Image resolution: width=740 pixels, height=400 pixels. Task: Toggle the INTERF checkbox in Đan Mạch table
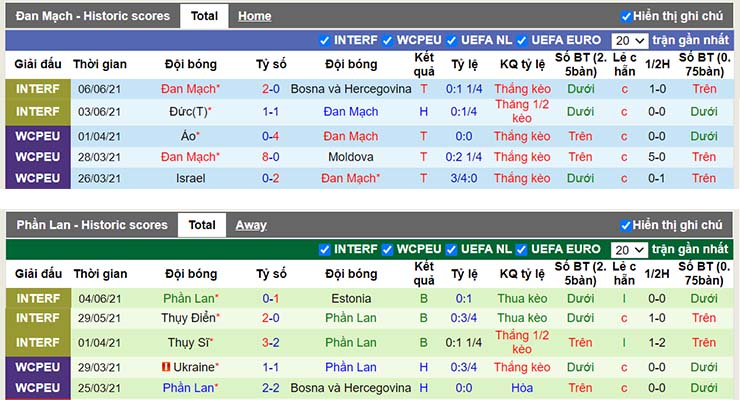point(324,41)
